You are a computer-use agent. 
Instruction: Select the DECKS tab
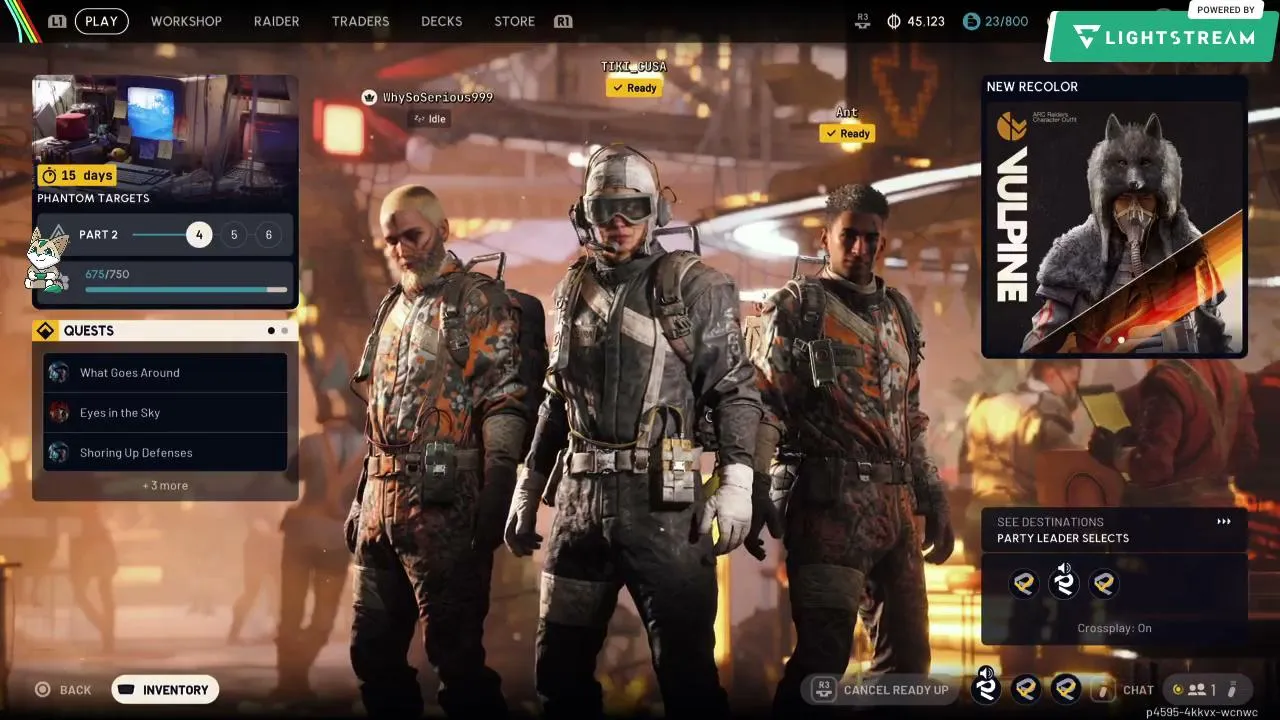click(442, 21)
